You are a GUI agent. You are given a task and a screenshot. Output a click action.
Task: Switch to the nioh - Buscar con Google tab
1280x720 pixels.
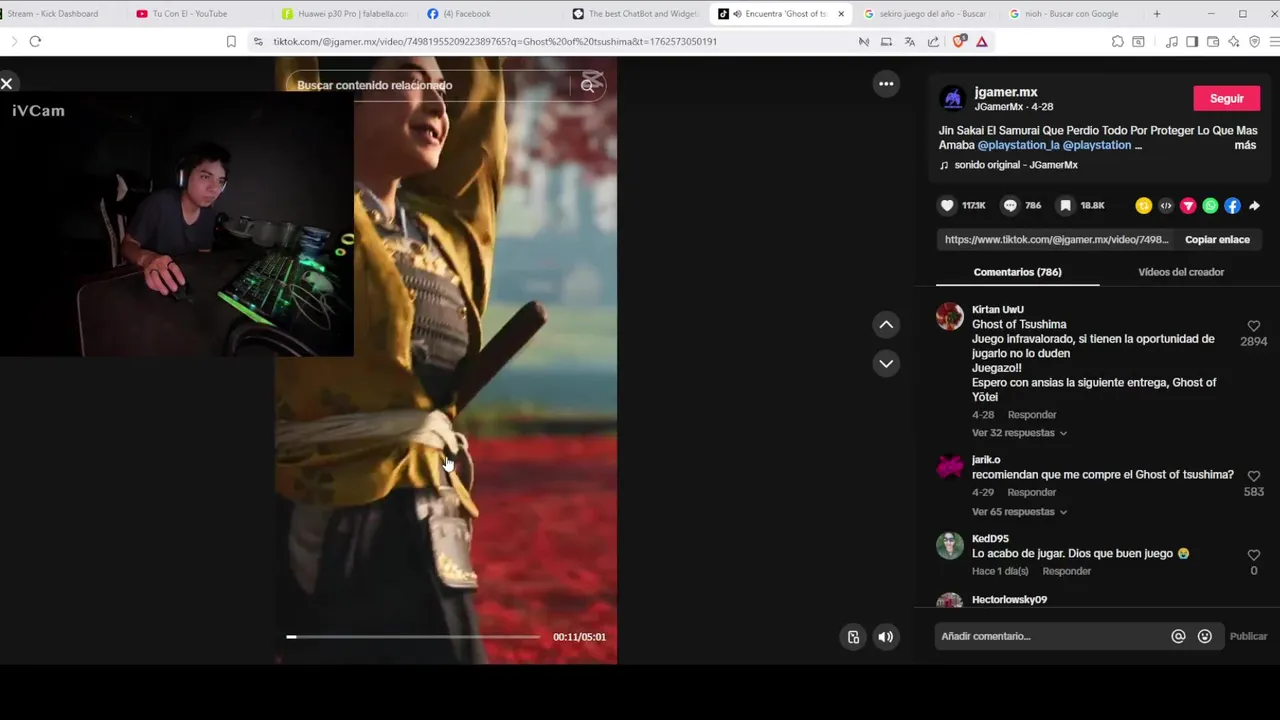[x=1070, y=14]
